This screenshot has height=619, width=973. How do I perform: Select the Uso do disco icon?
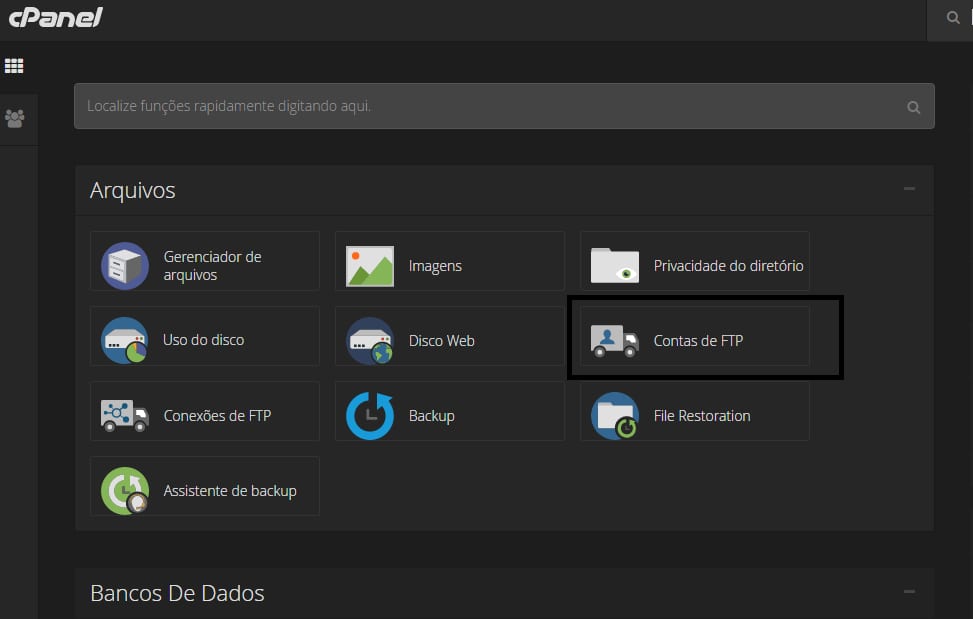(x=125, y=341)
